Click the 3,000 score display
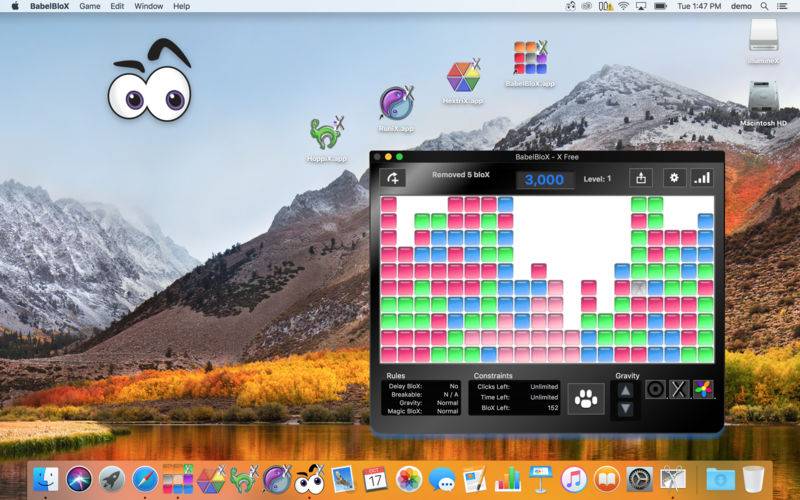This screenshot has width=800, height=500. point(545,179)
